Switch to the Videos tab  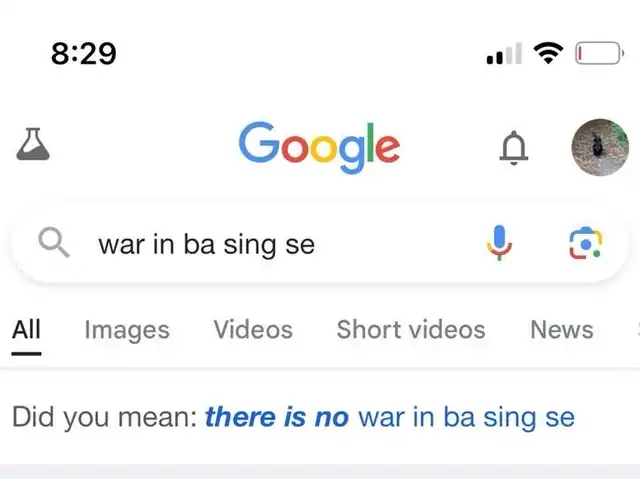tap(253, 330)
